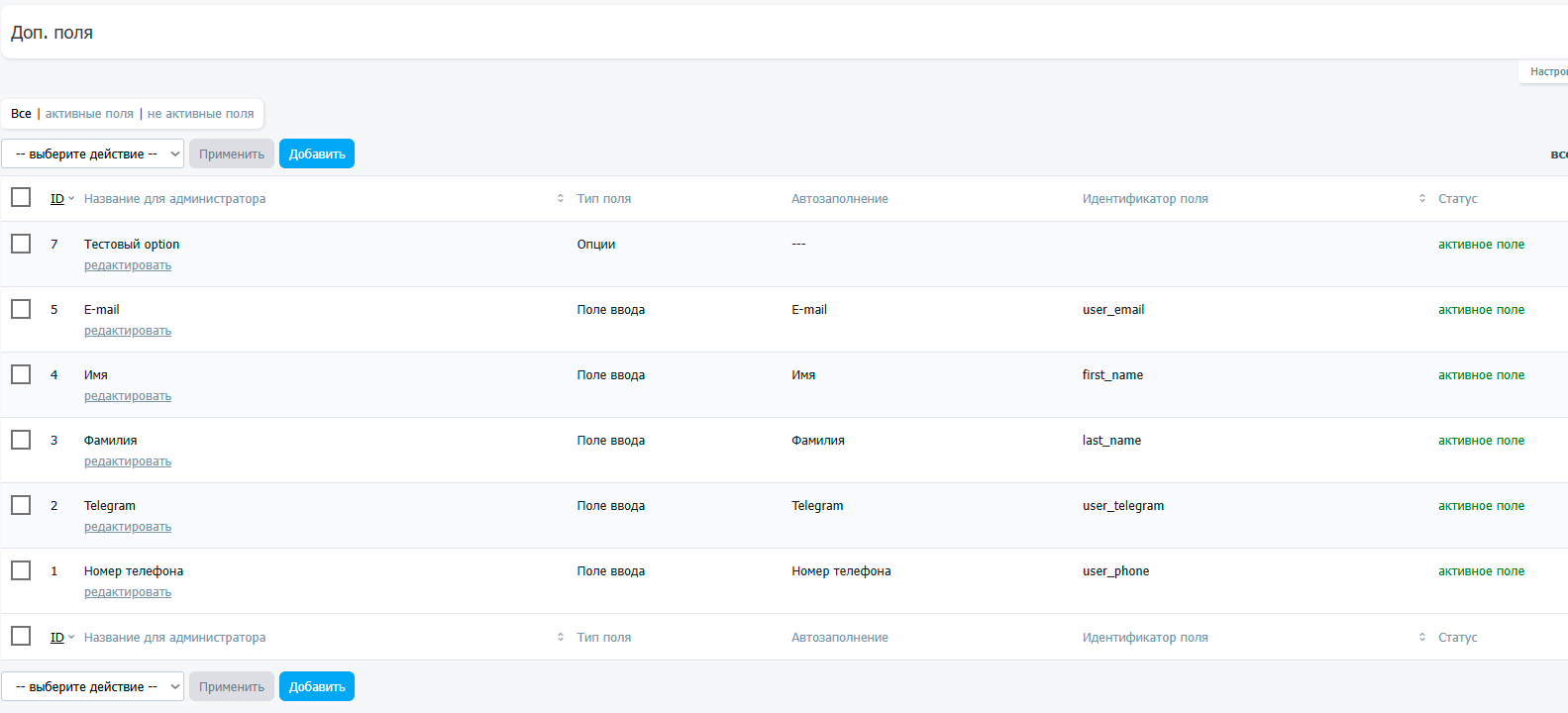Click the ID sort chevron in the footer row

tap(71, 638)
